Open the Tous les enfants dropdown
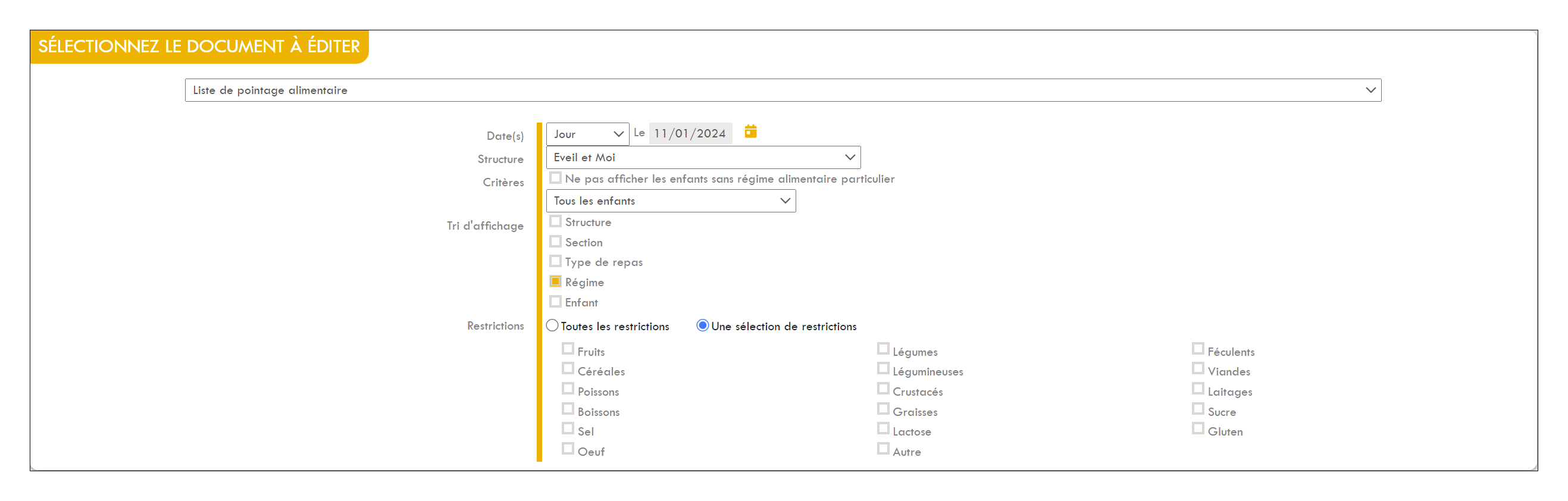Image resolution: width=1568 pixels, height=501 pixels. pos(671,201)
